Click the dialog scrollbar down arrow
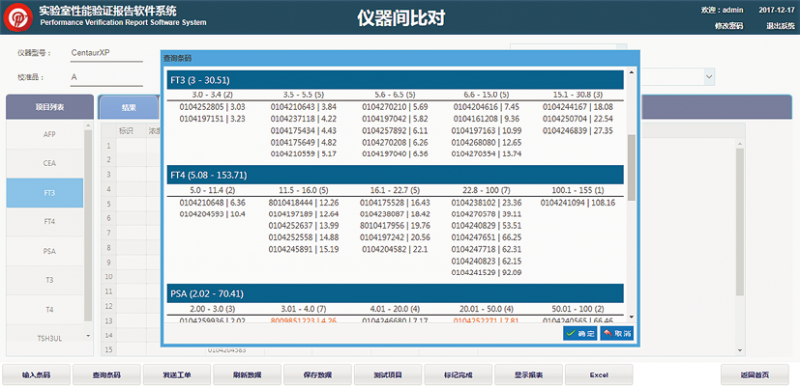The height and width of the screenshot is (387, 800). point(631,317)
